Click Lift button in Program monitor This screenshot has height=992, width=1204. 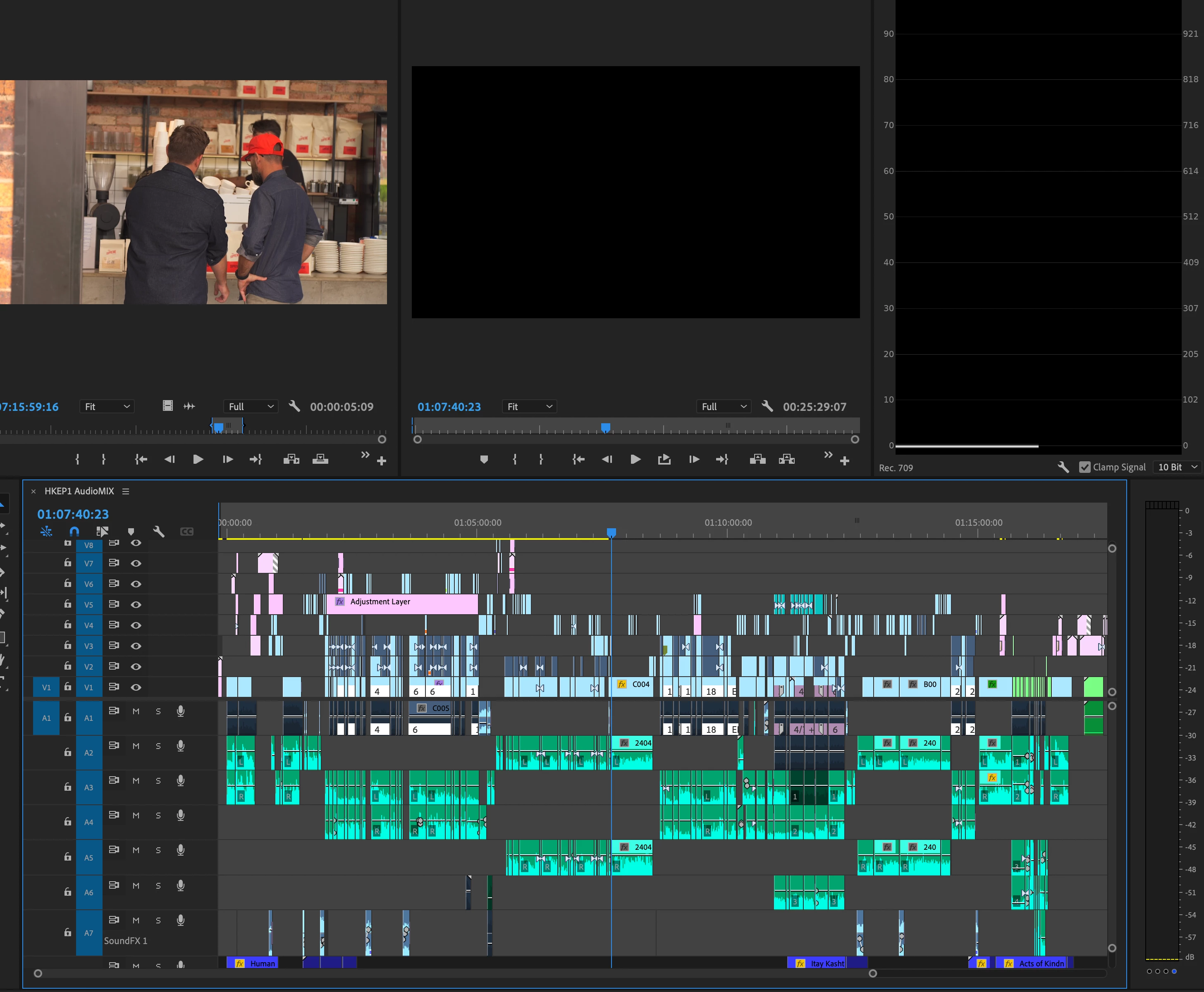pos(757,460)
